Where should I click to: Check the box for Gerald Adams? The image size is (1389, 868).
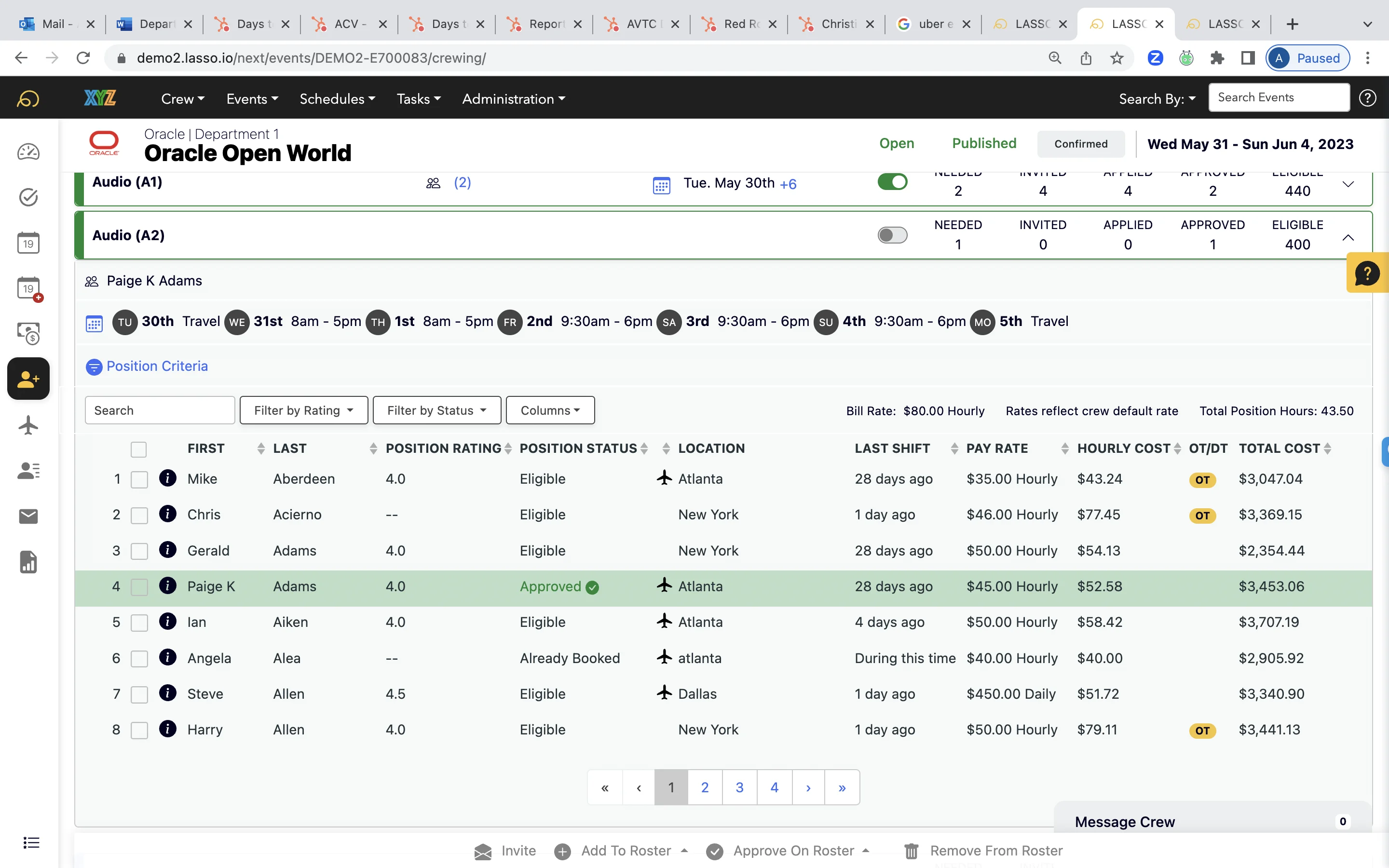click(x=139, y=551)
